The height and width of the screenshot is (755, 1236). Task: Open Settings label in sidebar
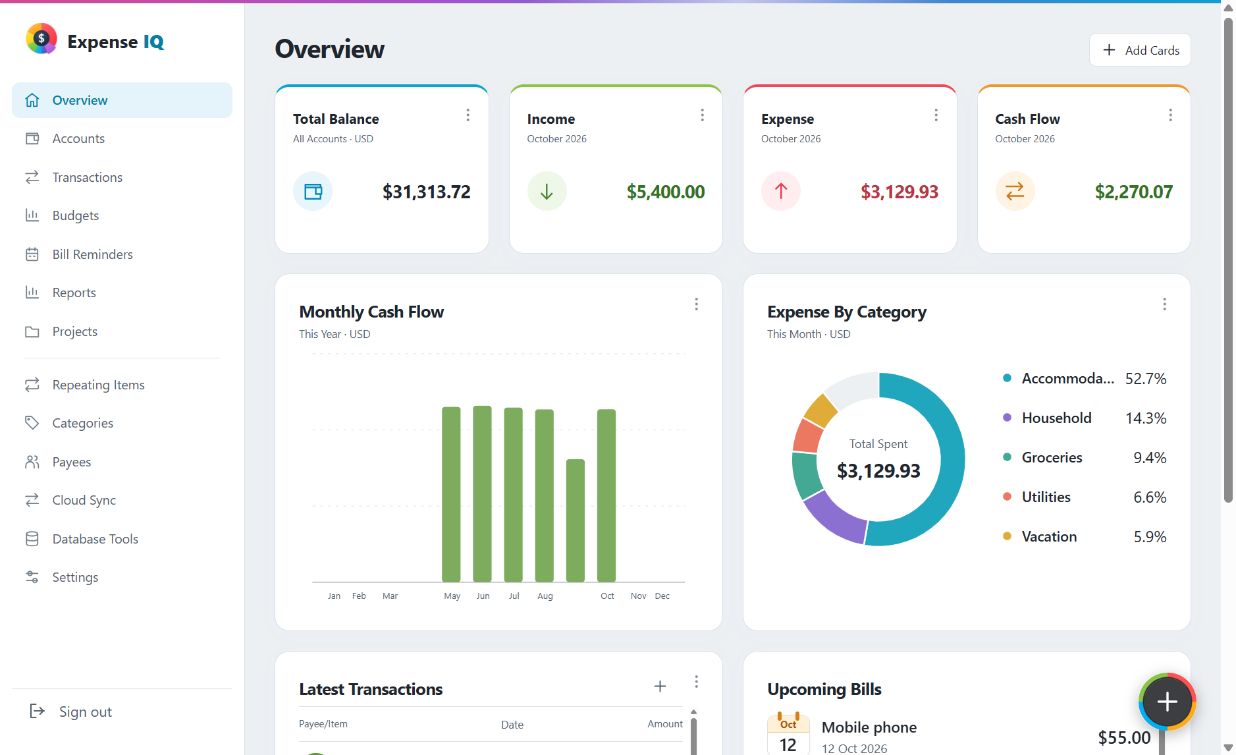pyautogui.click(x=75, y=577)
